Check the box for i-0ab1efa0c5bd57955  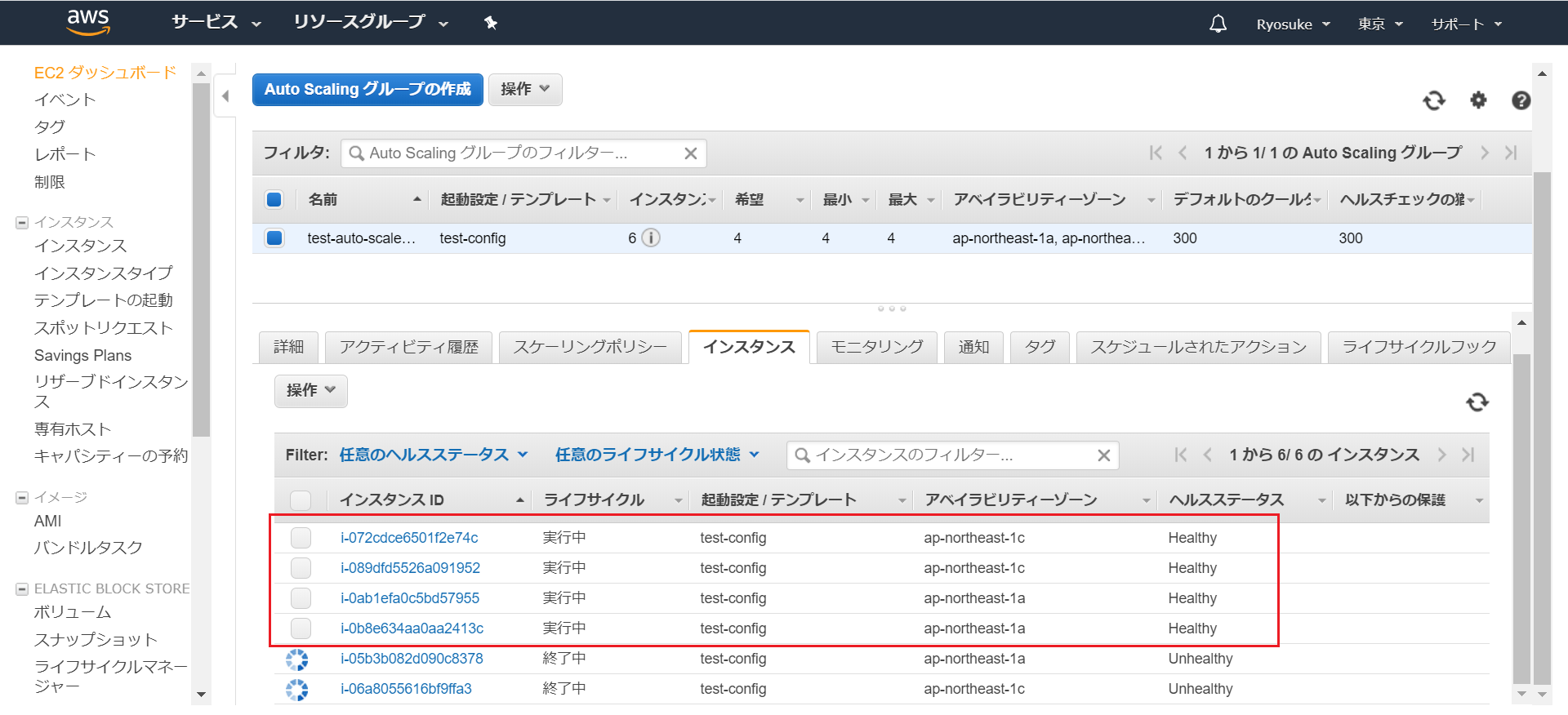tap(301, 597)
